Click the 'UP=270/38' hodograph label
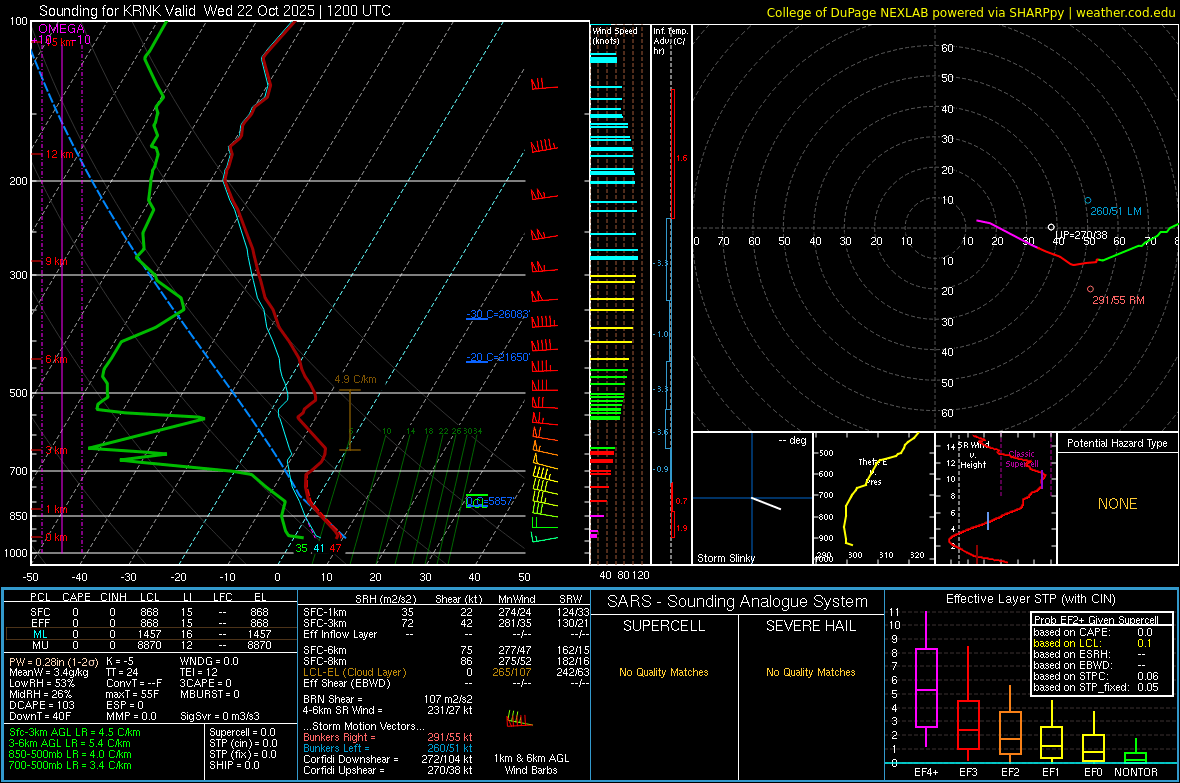This screenshot has height=783, width=1180. (x=1081, y=236)
